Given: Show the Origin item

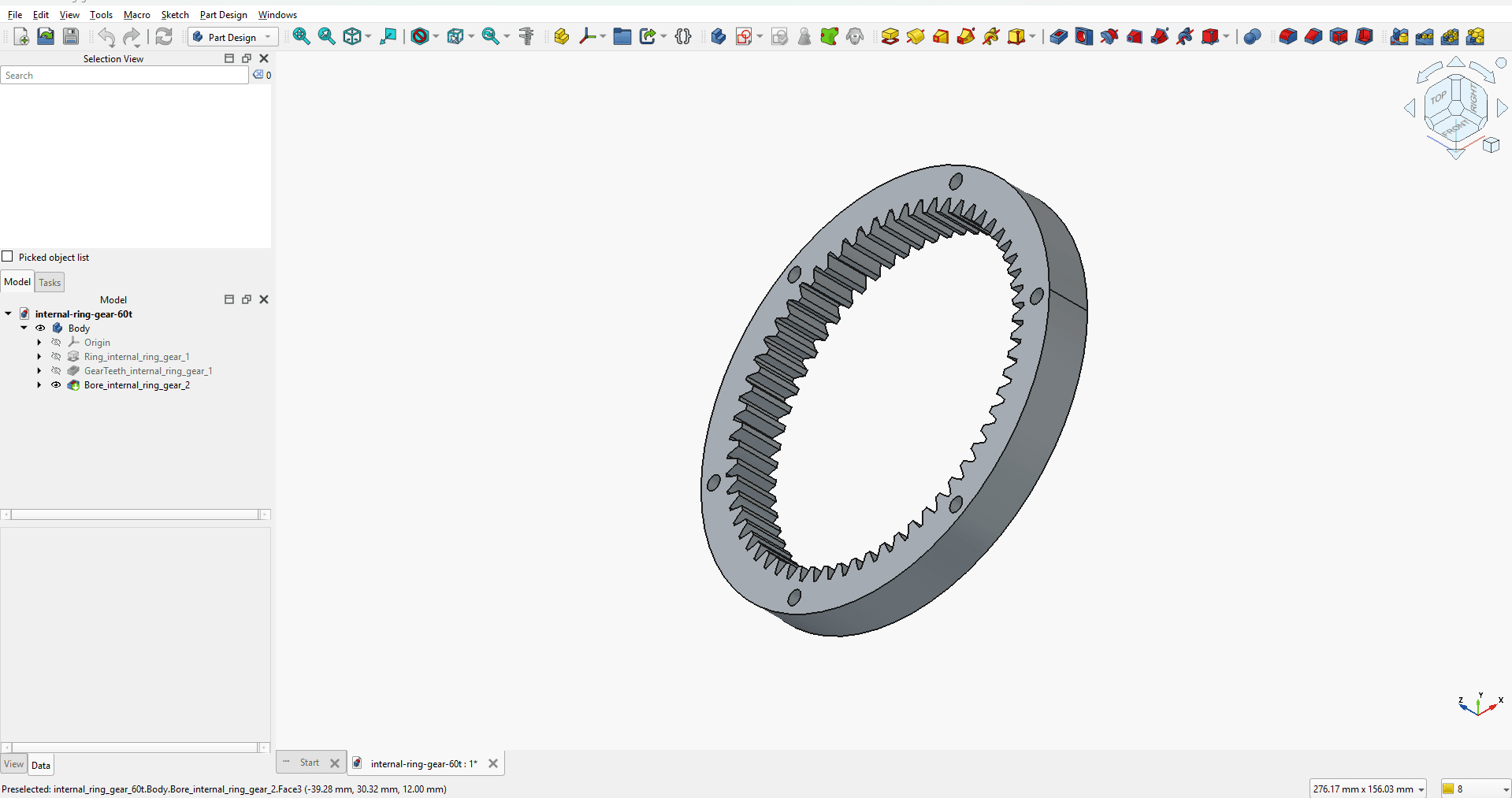Looking at the screenshot, I should click(56, 343).
